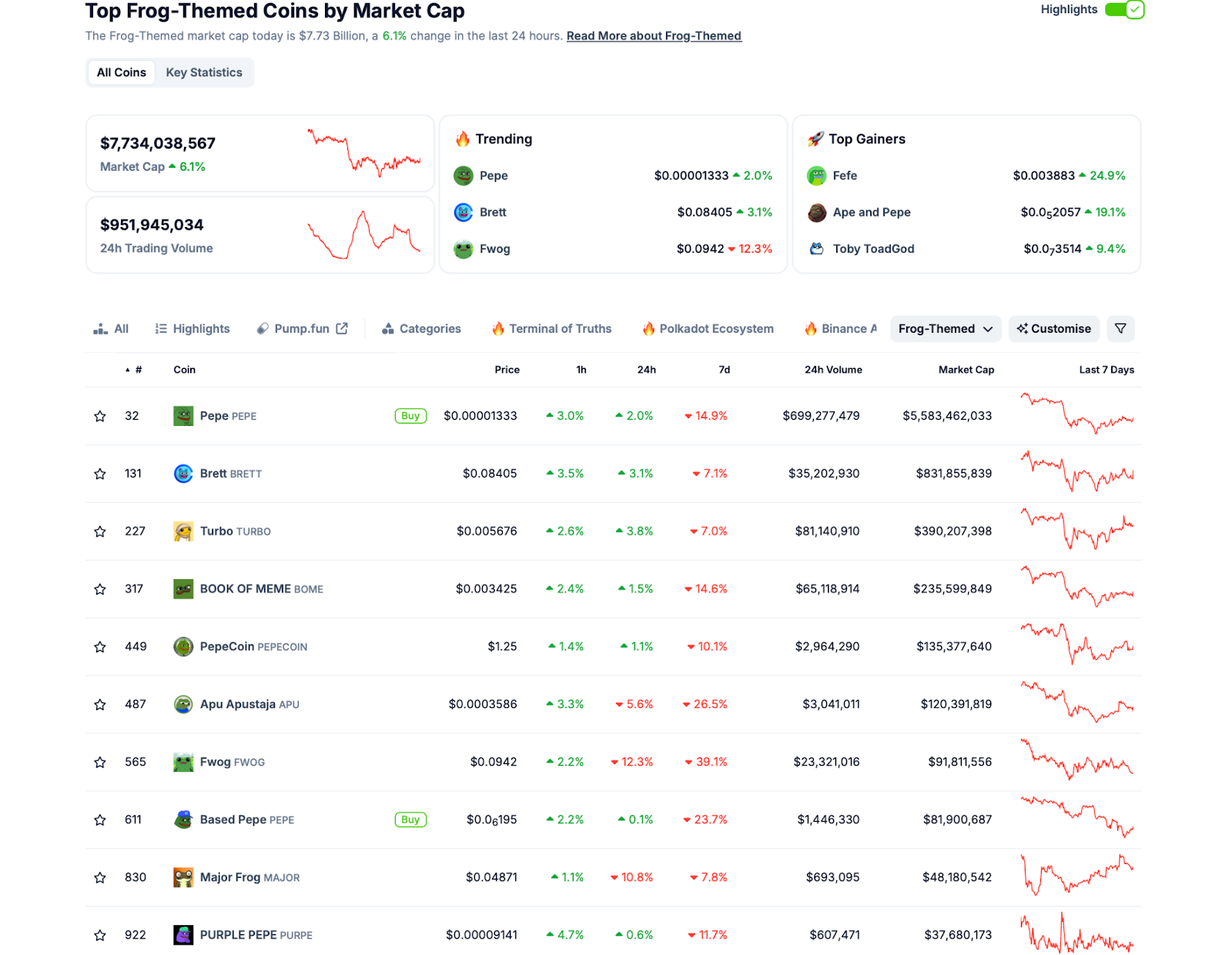This screenshot has height=955, width=1232.
Task: Click the BOOK OF MEME logo
Action: (x=183, y=589)
